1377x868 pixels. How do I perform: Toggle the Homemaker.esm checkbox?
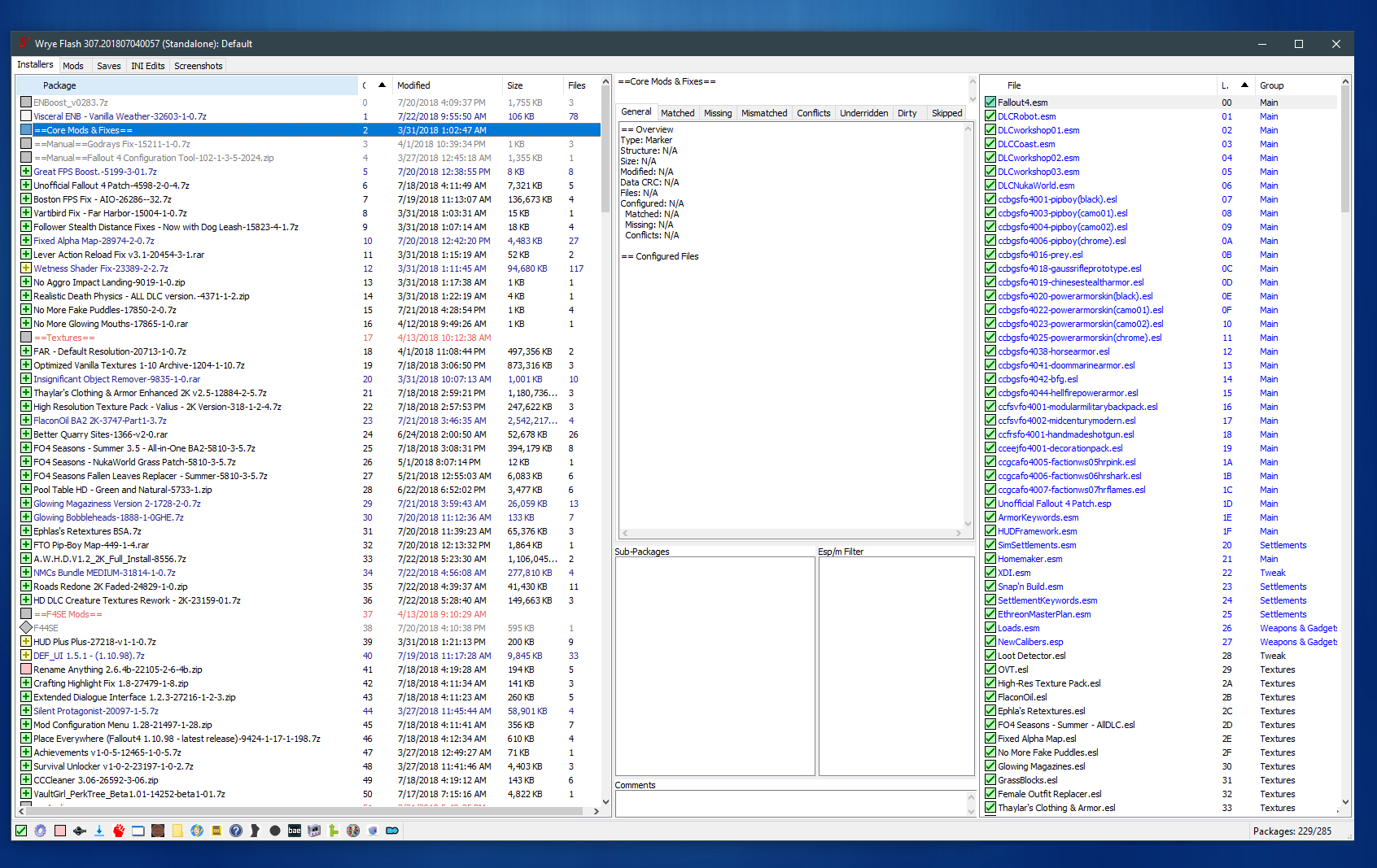(x=990, y=559)
